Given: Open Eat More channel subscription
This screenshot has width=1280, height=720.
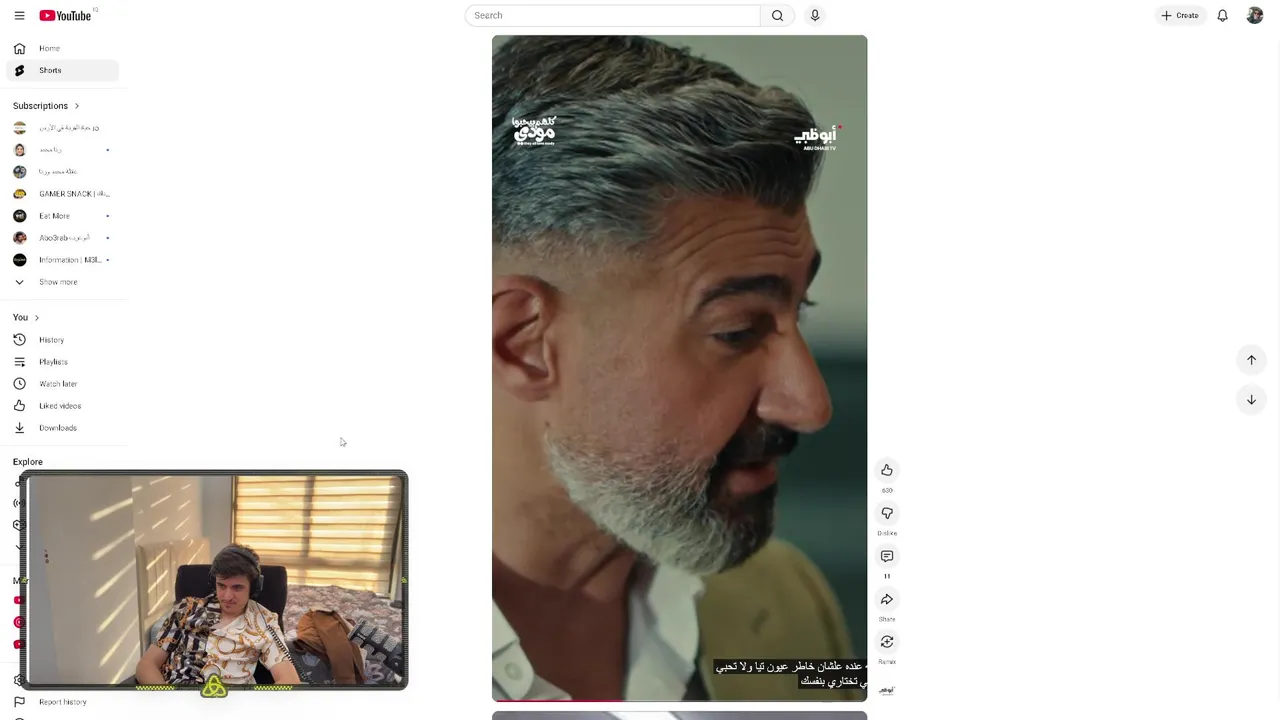Looking at the screenshot, I should (x=62, y=215).
